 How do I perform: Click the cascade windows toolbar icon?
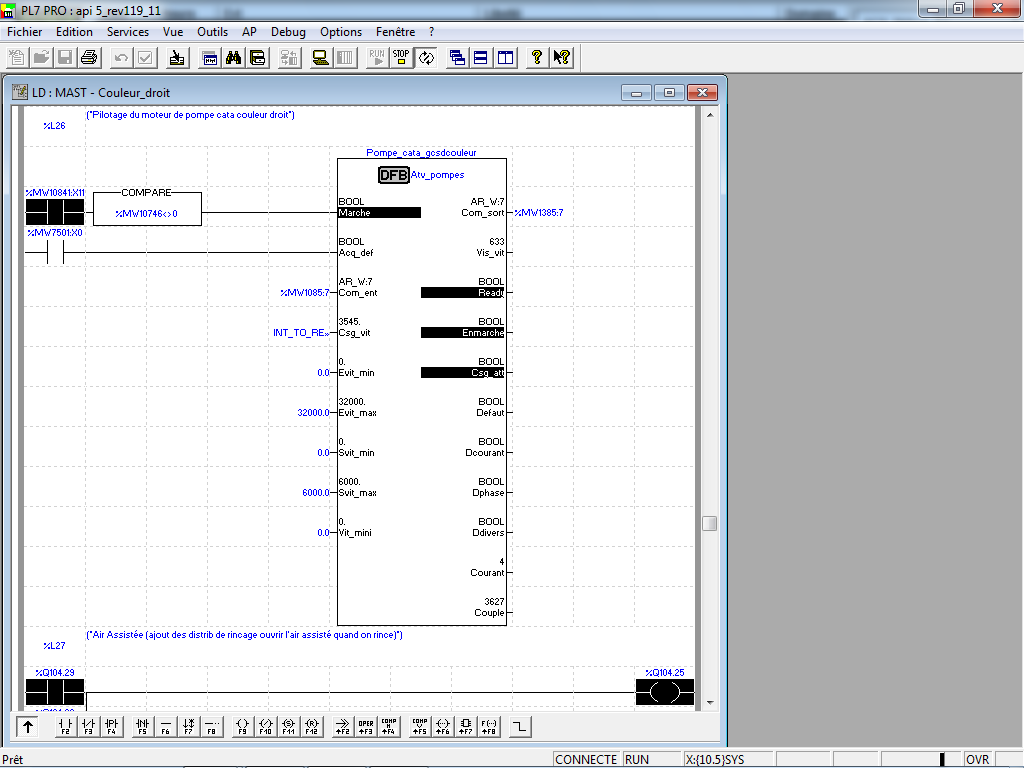click(457, 58)
